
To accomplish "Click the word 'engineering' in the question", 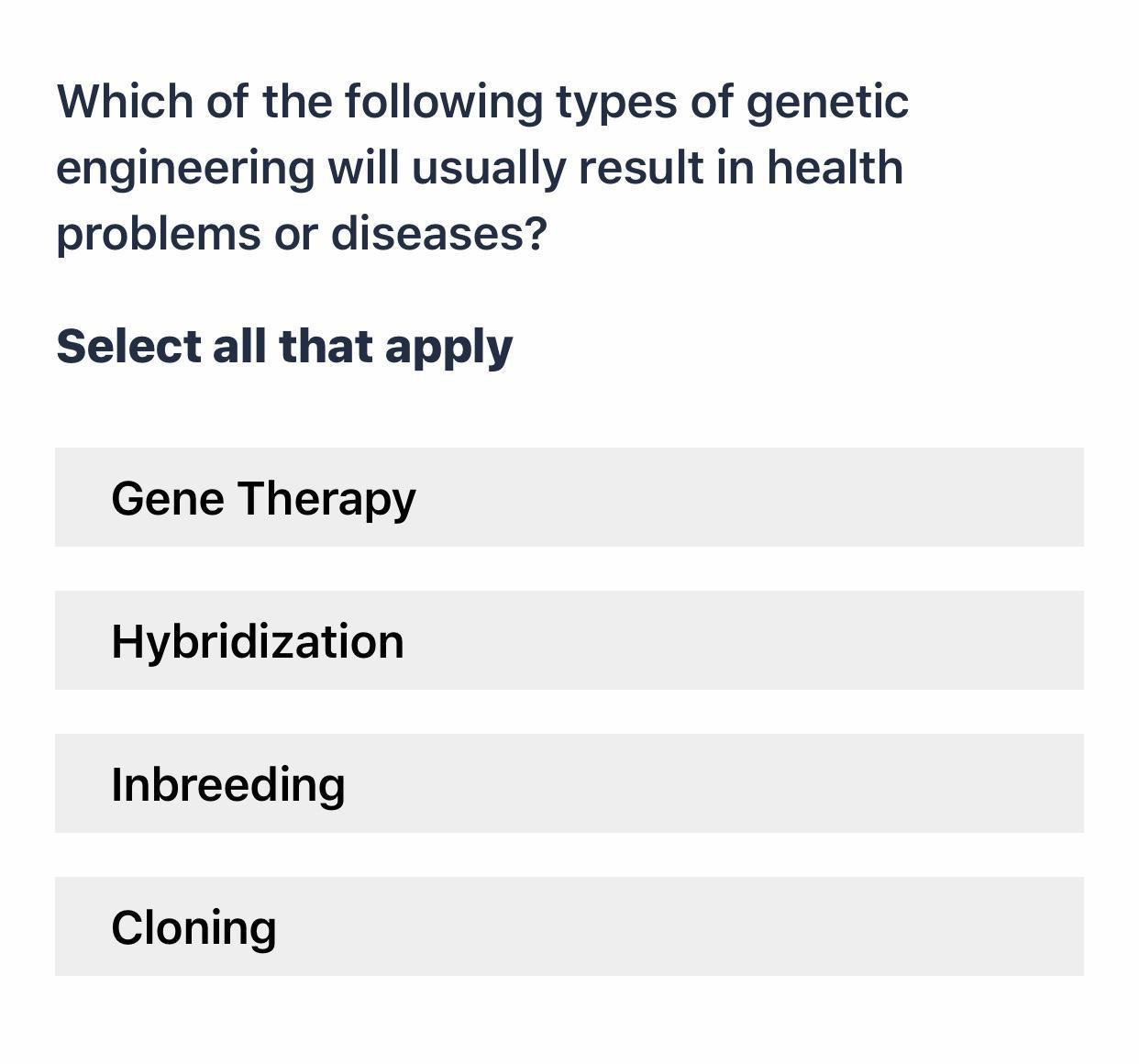I will [185, 169].
